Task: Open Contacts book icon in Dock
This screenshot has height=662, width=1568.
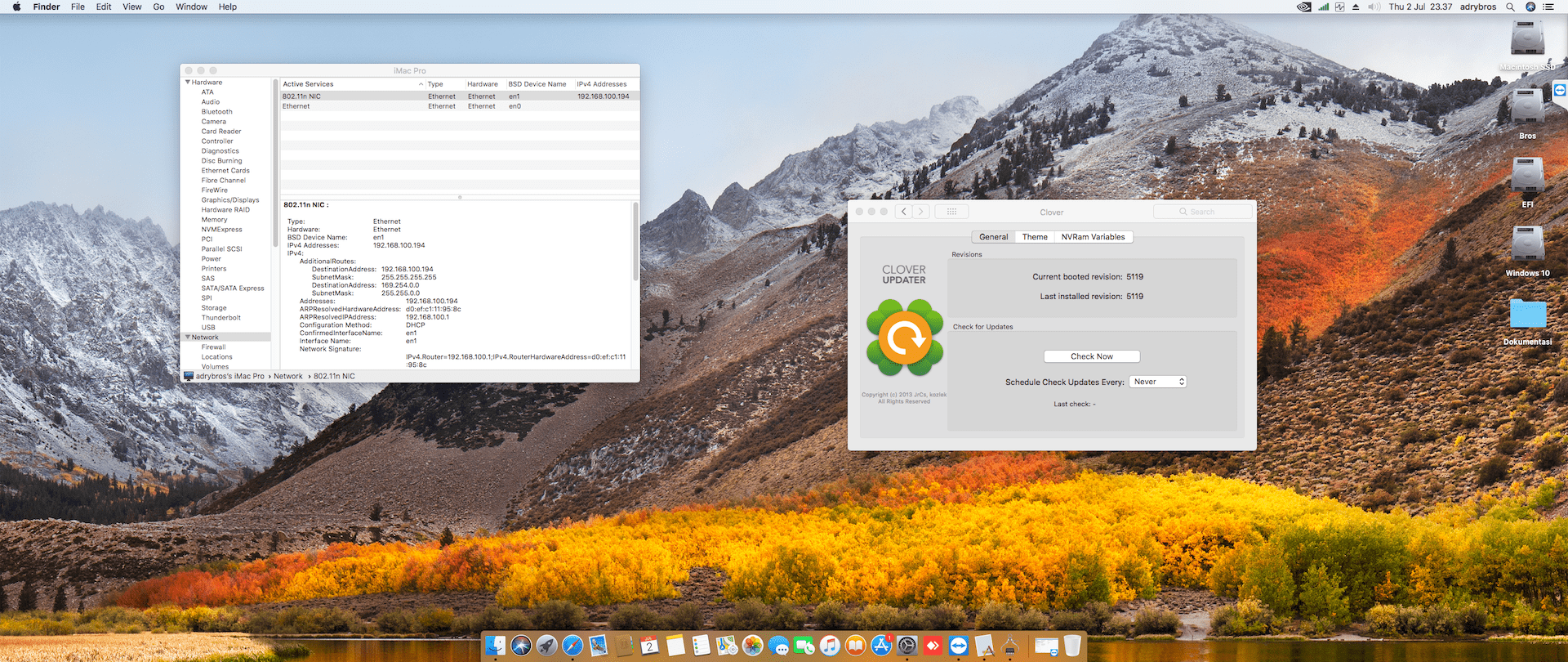Action: (x=624, y=646)
